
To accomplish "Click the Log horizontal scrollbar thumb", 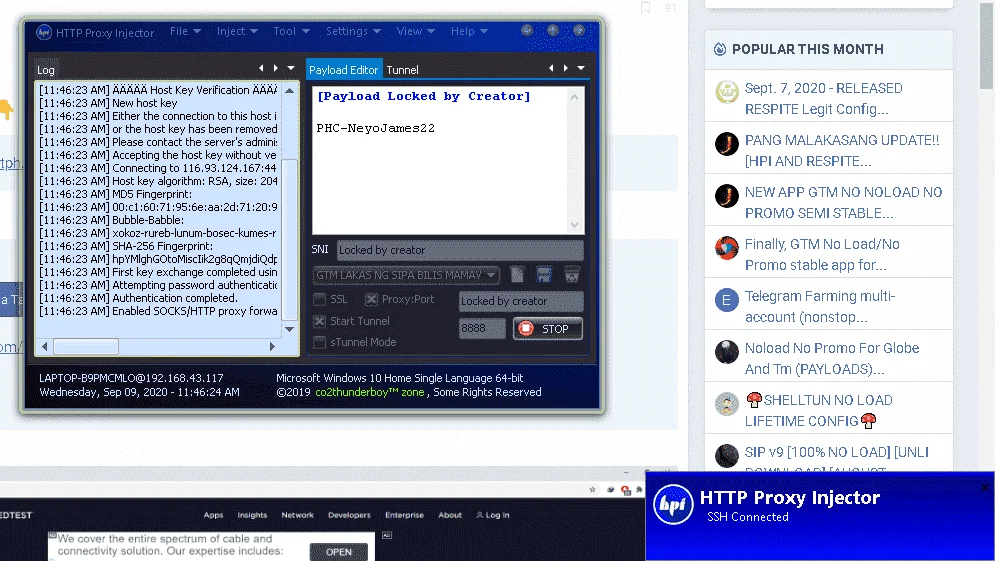I will click(x=86, y=346).
